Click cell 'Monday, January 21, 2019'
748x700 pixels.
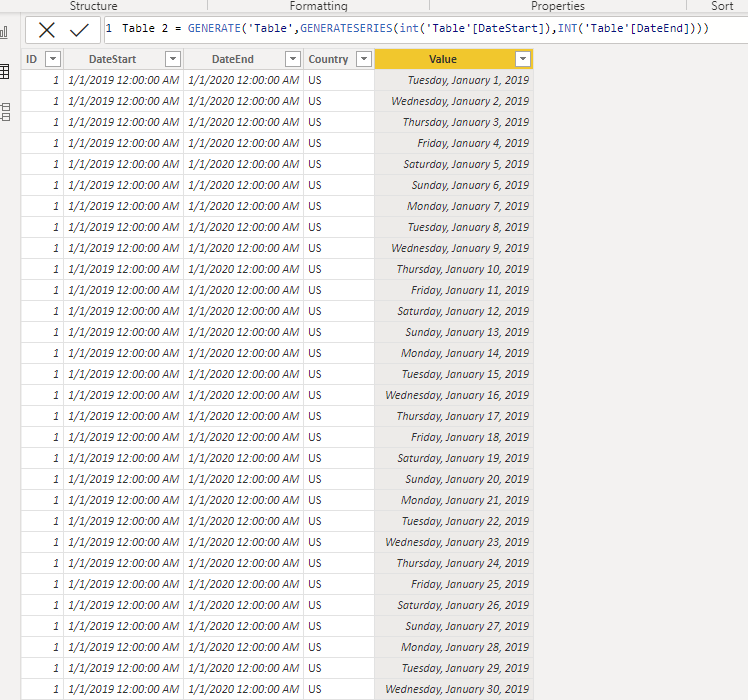[454, 500]
